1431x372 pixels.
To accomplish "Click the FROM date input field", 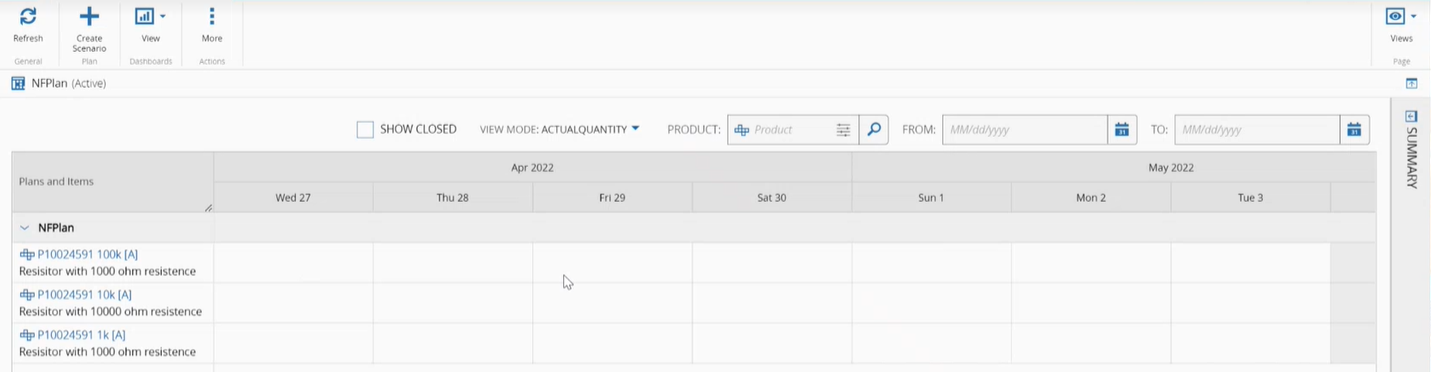I will point(1024,130).
